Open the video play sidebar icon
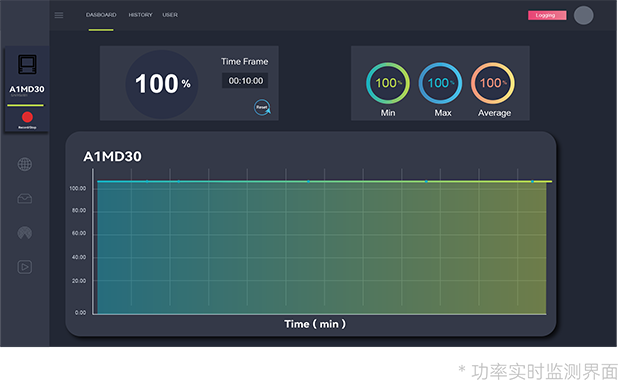618x380 pixels. pyautogui.click(x=25, y=267)
